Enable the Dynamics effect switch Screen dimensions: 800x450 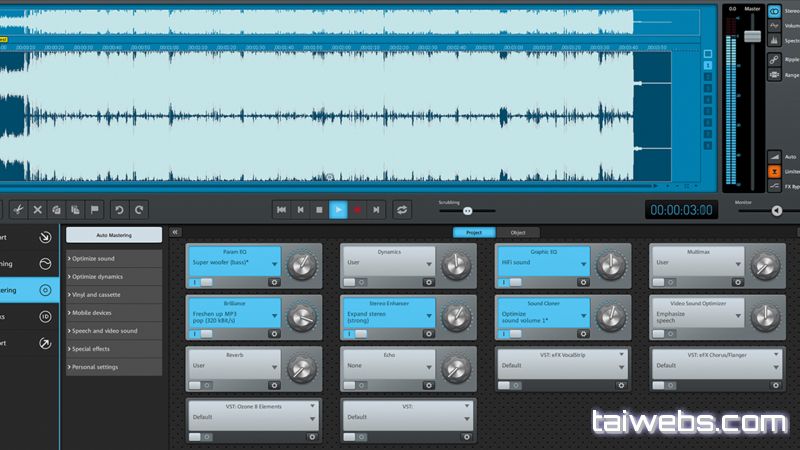[x=354, y=282]
